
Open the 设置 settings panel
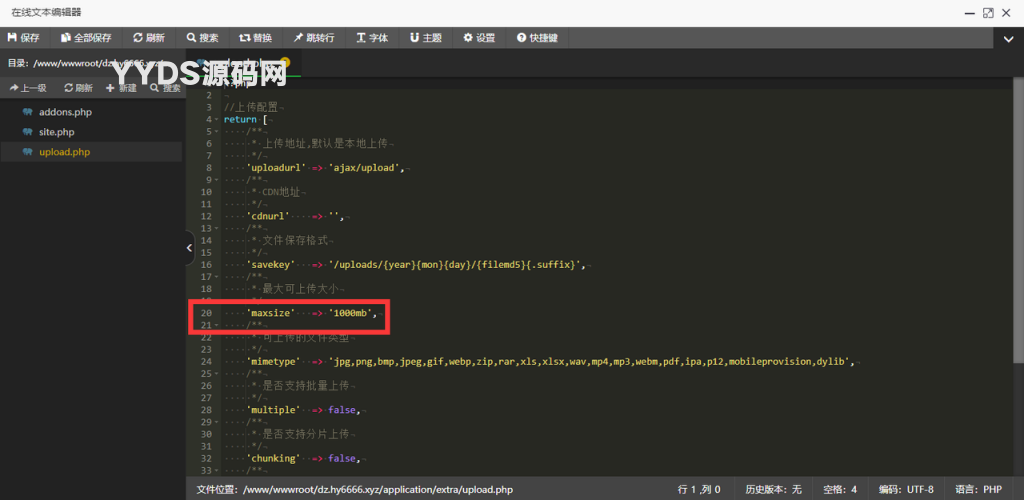point(479,38)
